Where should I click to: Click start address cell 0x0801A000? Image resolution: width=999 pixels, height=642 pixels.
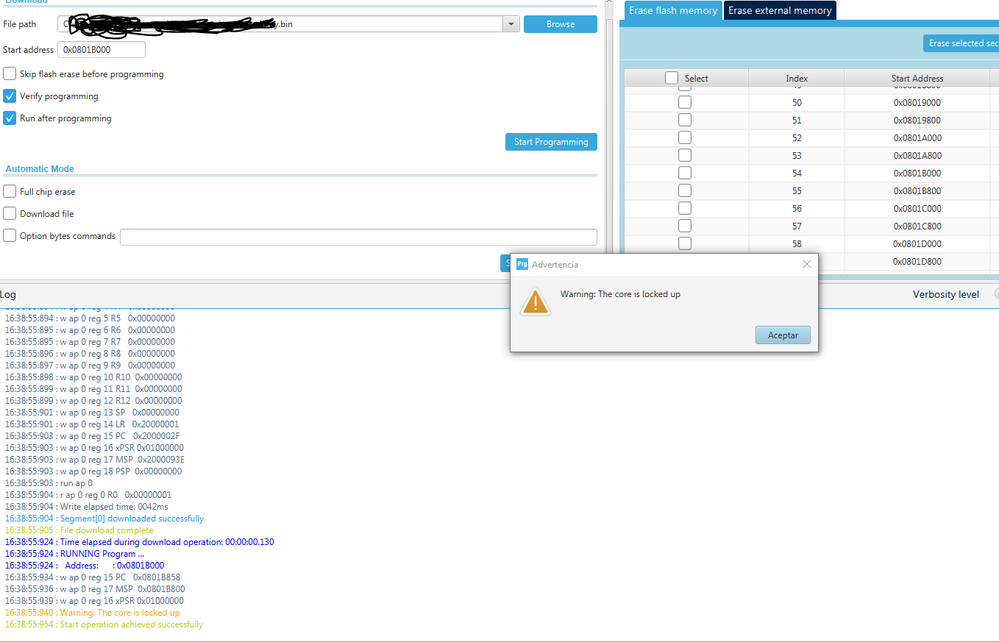pos(917,138)
